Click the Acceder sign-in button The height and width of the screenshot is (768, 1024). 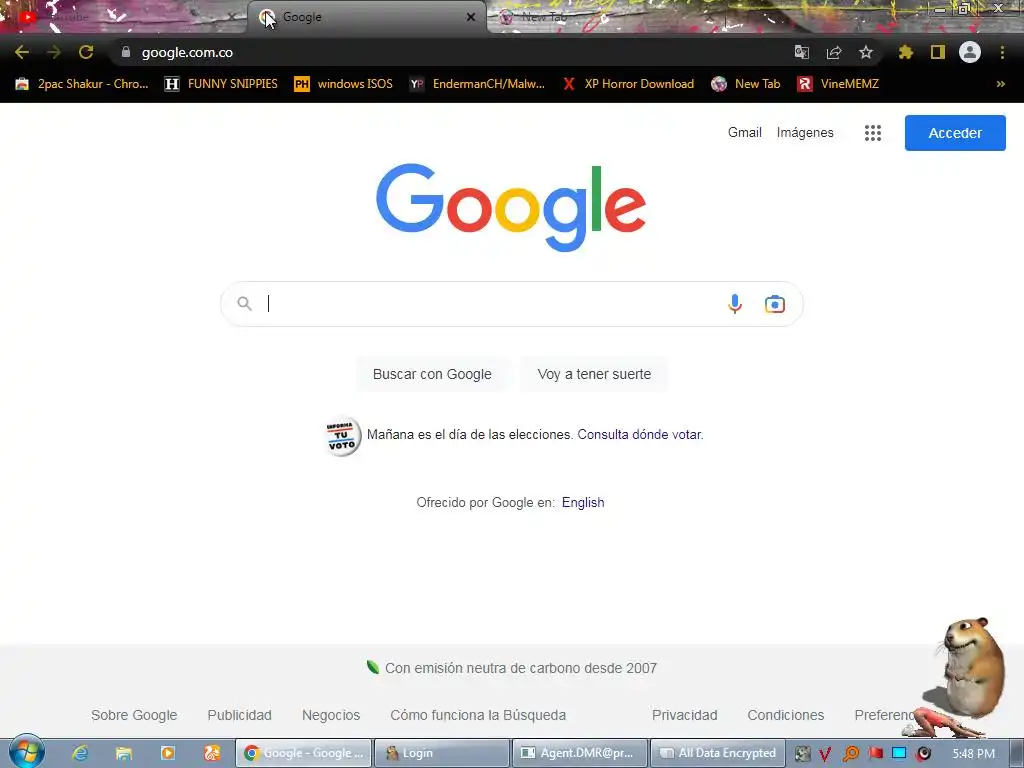955,133
